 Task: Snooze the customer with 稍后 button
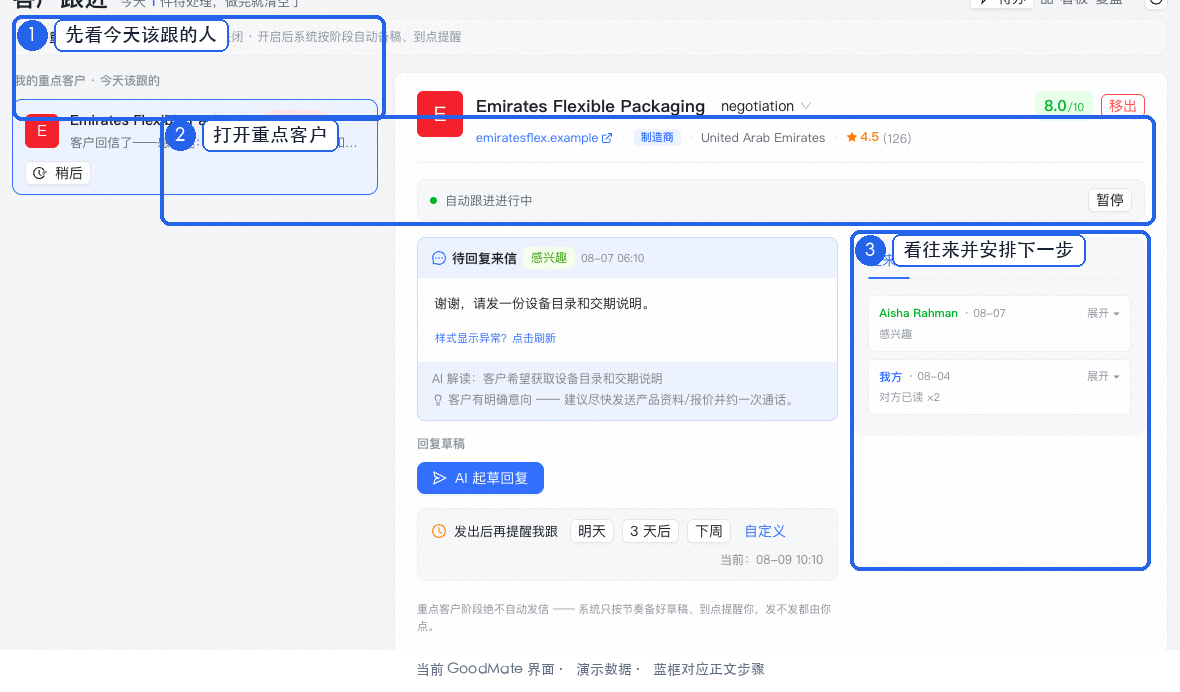[58, 173]
